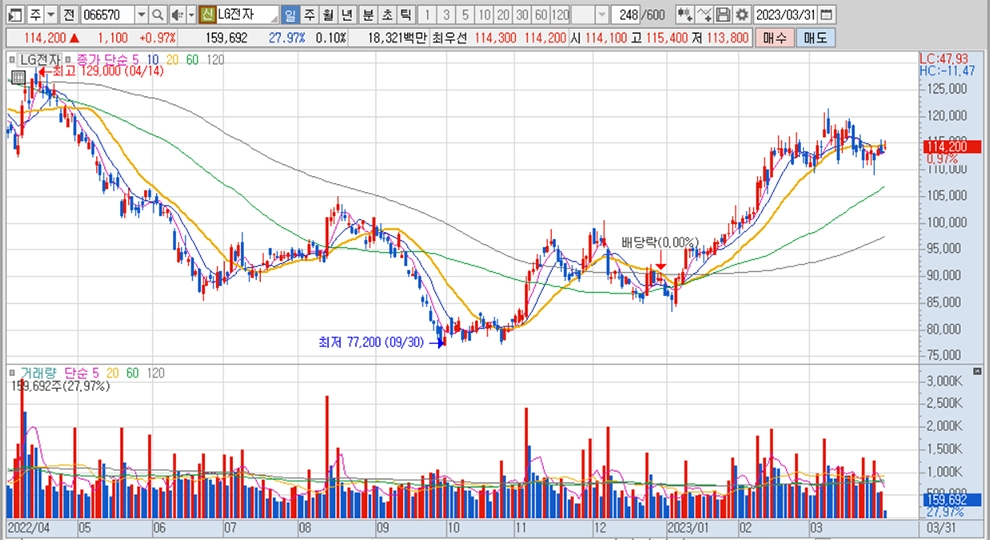Select interval button 10
The height and width of the screenshot is (540, 990).
tap(484, 14)
